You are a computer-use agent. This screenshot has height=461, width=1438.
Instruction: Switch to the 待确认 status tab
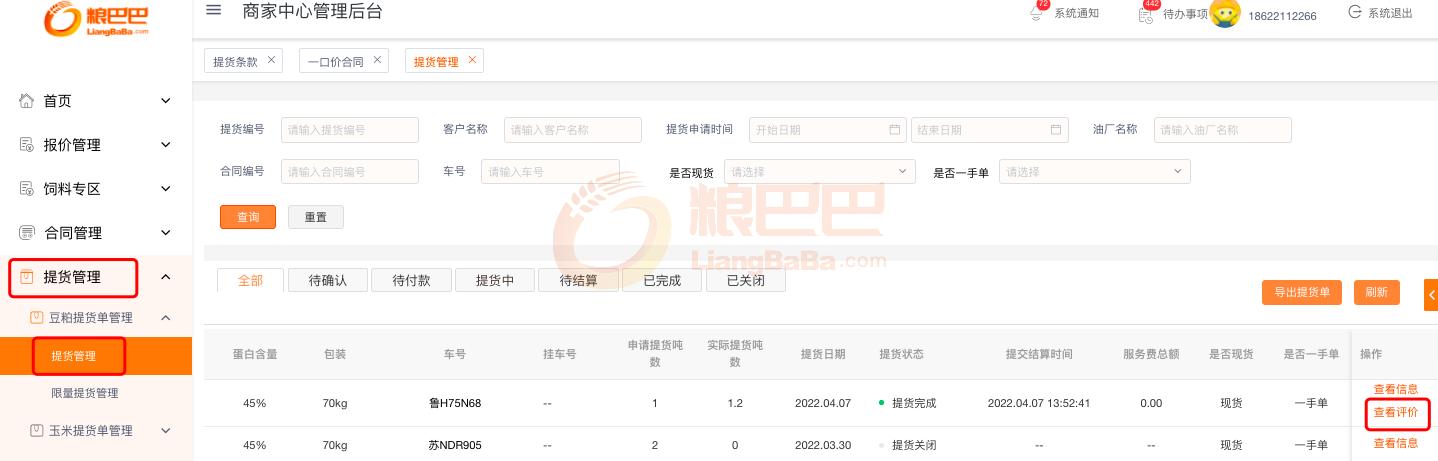click(x=327, y=281)
